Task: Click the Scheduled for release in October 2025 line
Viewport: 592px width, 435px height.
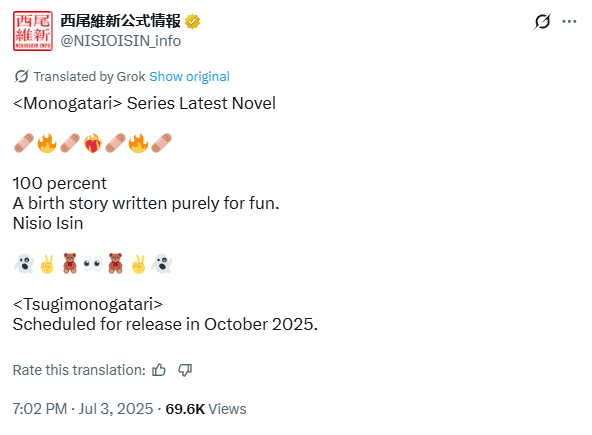Action: tap(165, 324)
